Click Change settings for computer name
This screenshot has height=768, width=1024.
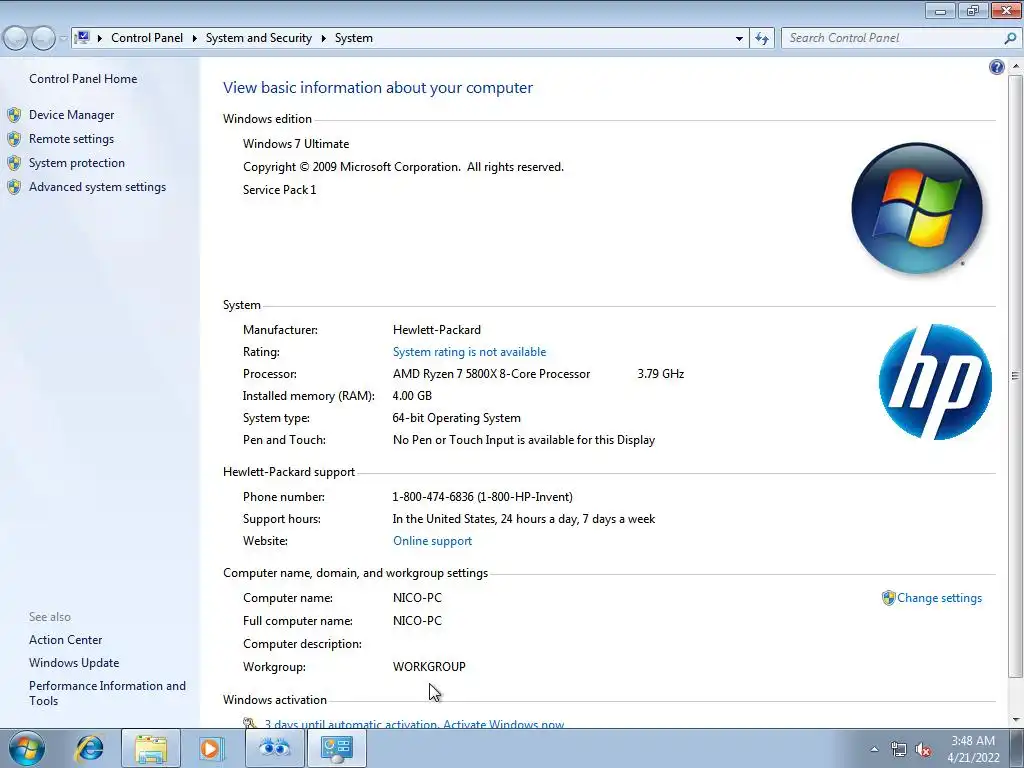point(939,598)
